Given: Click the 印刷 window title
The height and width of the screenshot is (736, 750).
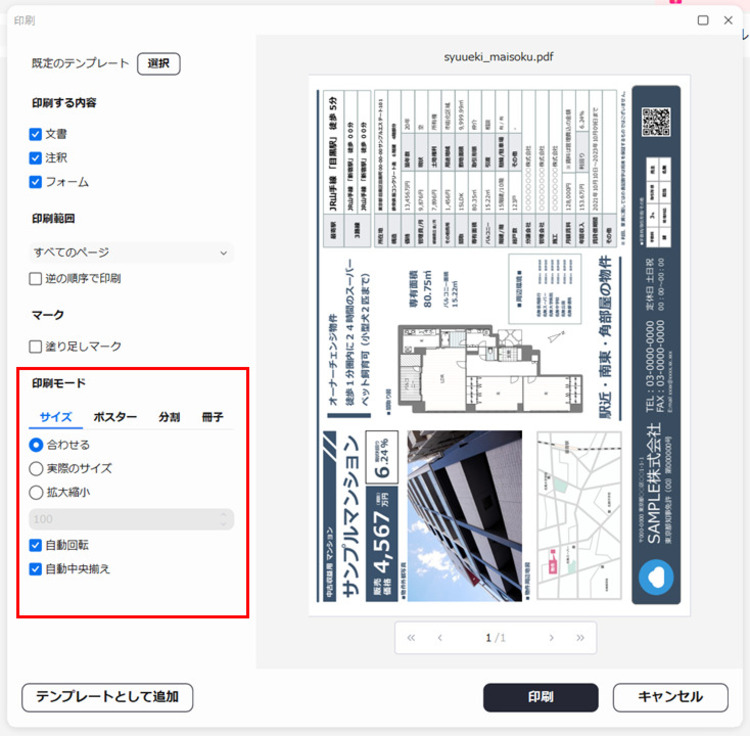Looking at the screenshot, I should click(x=24, y=21).
